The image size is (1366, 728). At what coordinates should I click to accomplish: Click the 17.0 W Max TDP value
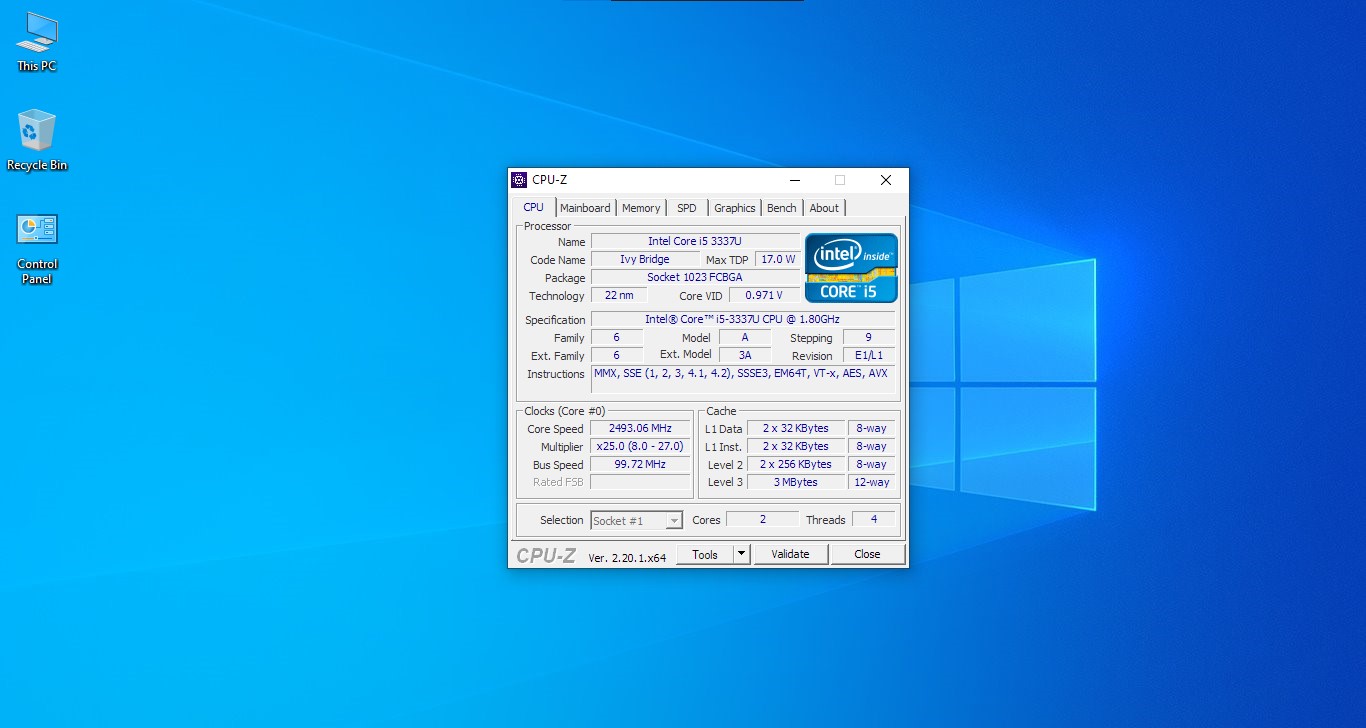coord(777,259)
